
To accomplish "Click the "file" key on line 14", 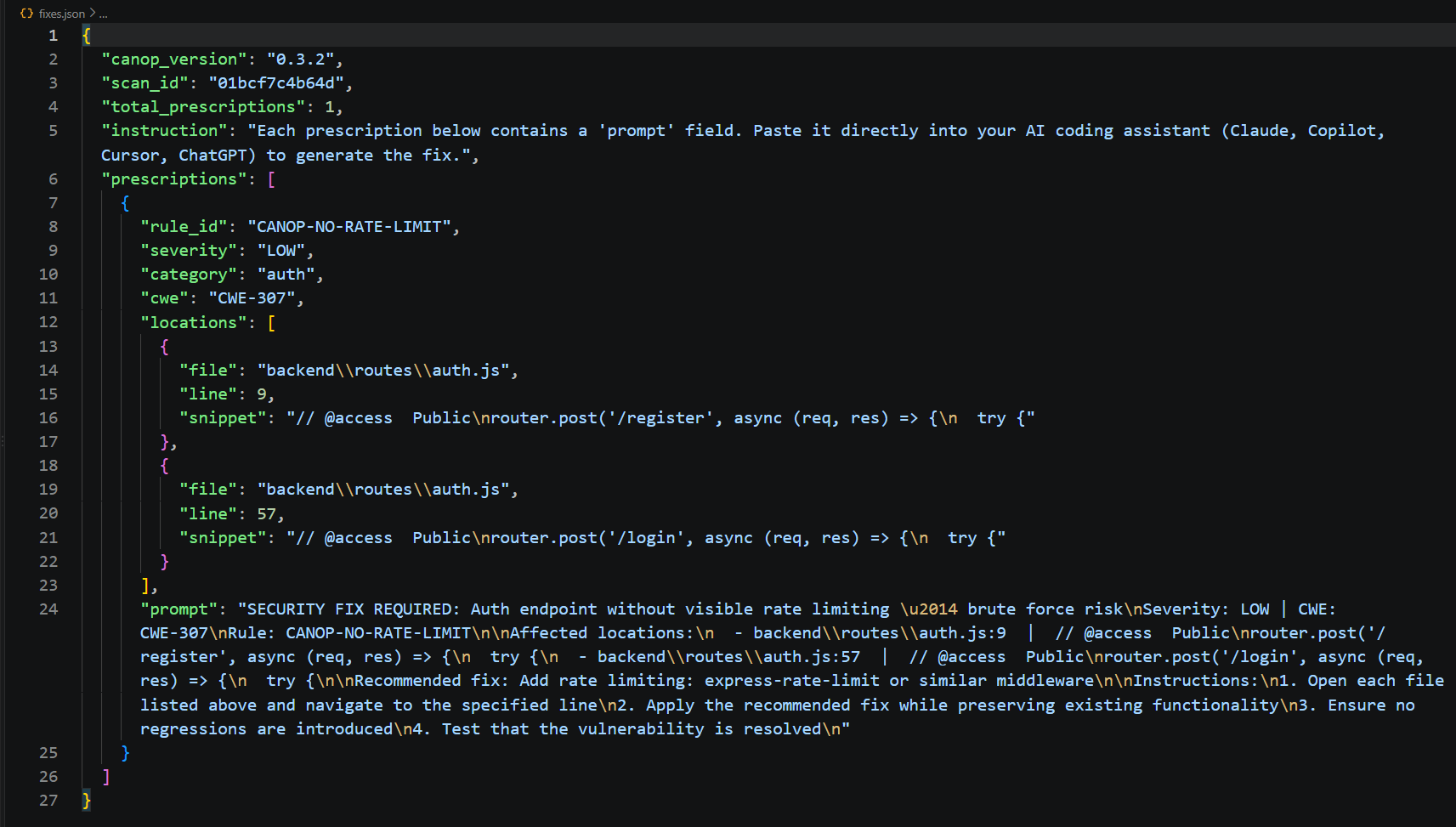I will point(208,371).
